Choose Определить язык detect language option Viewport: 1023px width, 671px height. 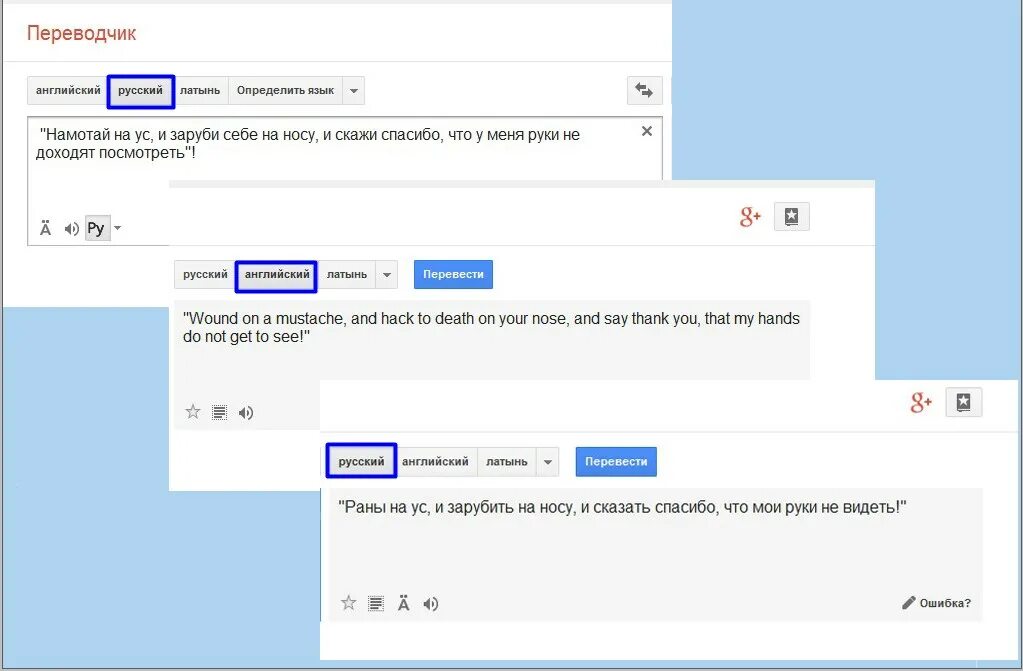285,90
